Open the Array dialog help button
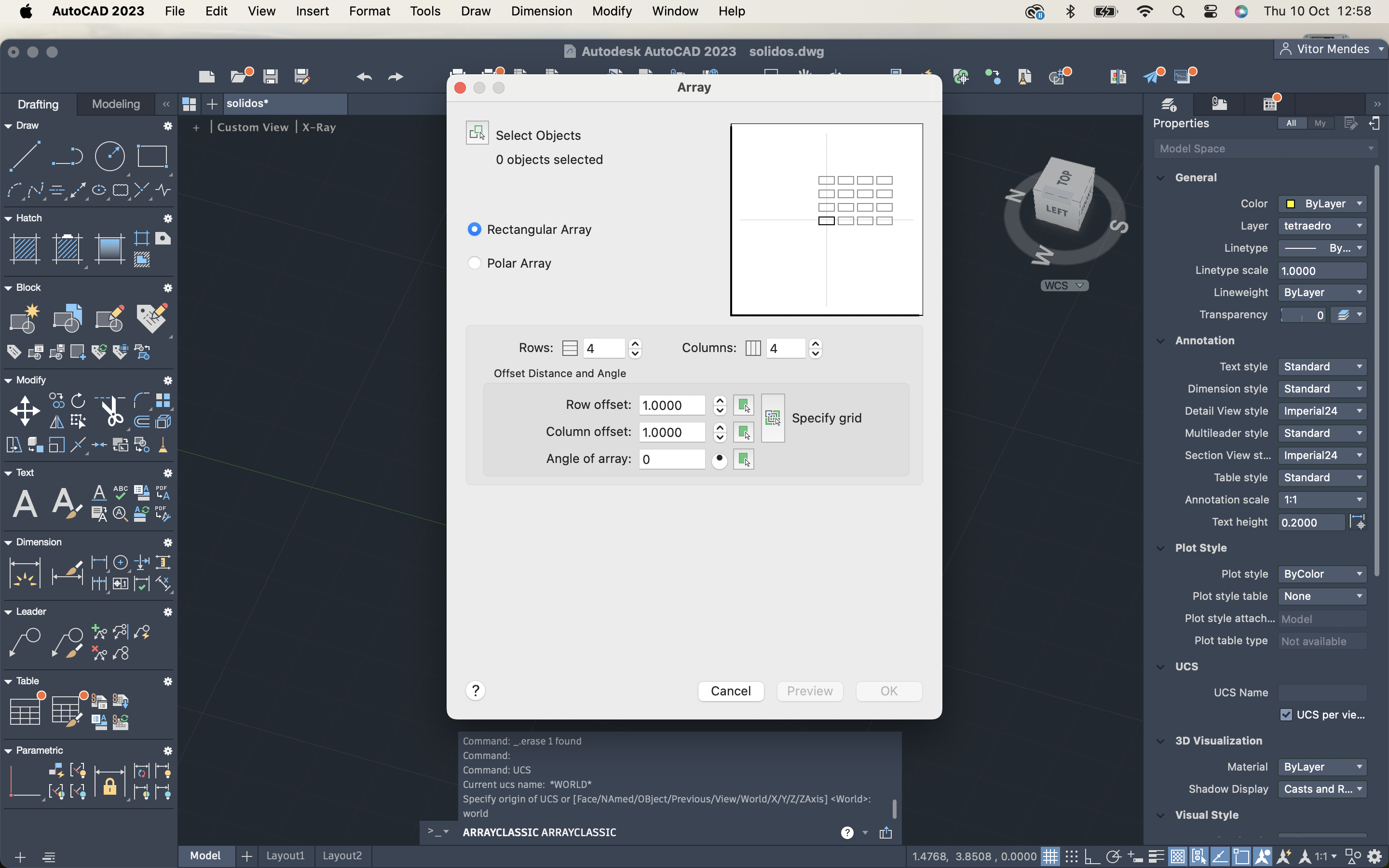 [475, 691]
